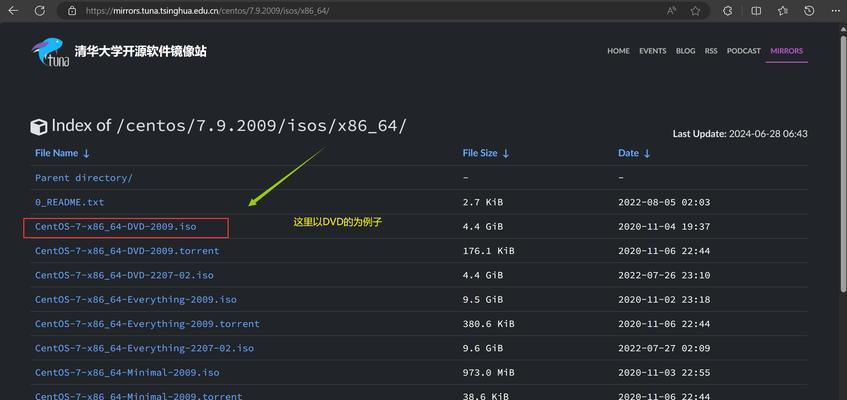Click the 9.6 GiB size cell
This screenshot has width=847, height=400.
click(483, 348)
